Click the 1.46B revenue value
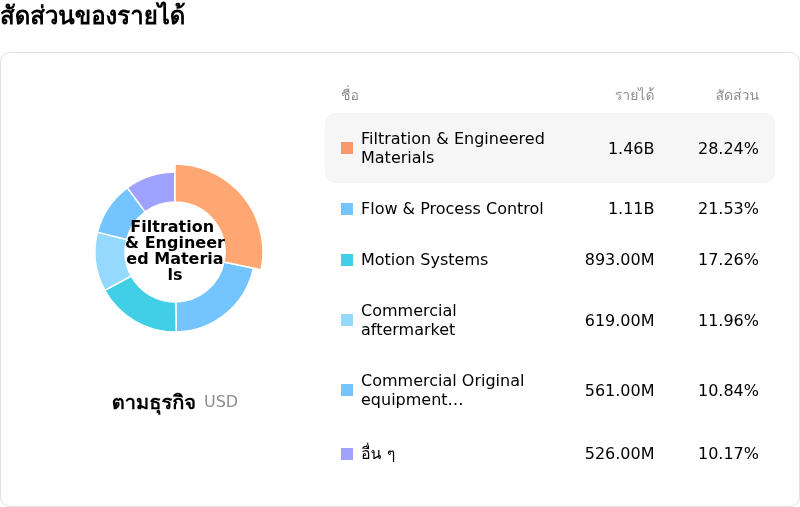Image resolution: width=800 pixels, height=507 pixels. pyautogui.click(x=631, y=148)
